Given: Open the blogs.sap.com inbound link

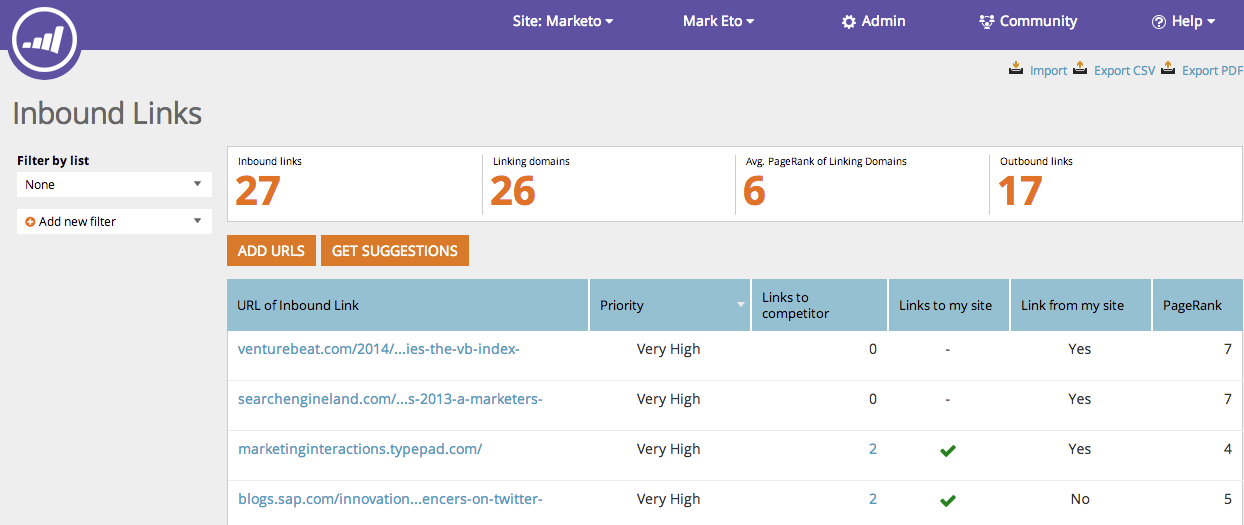Looking at the screenshot, I should pos(390,499).
